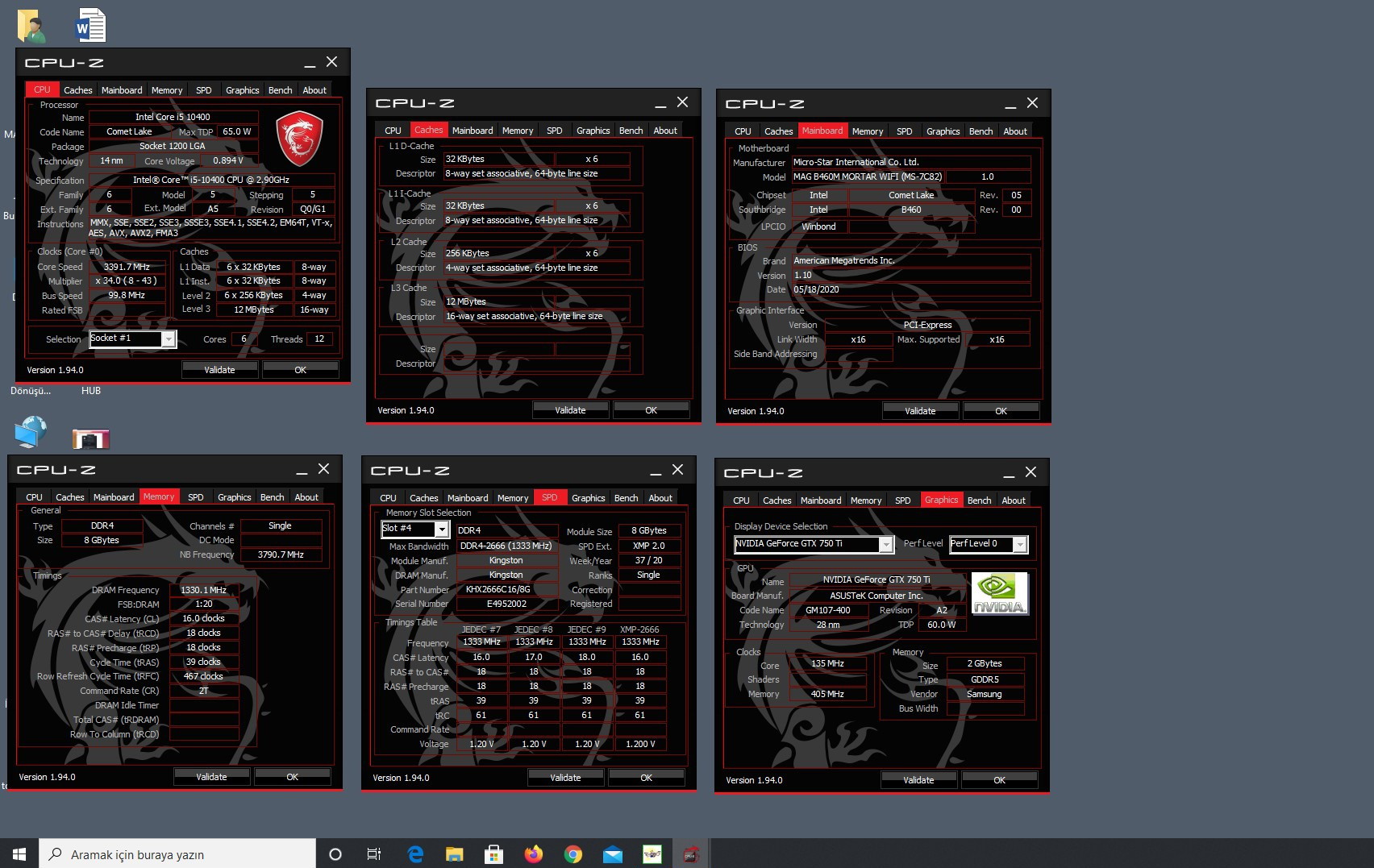The image size is (1374, 868).
Task: Click Validate in the Memory window
Action: point(211,777)
